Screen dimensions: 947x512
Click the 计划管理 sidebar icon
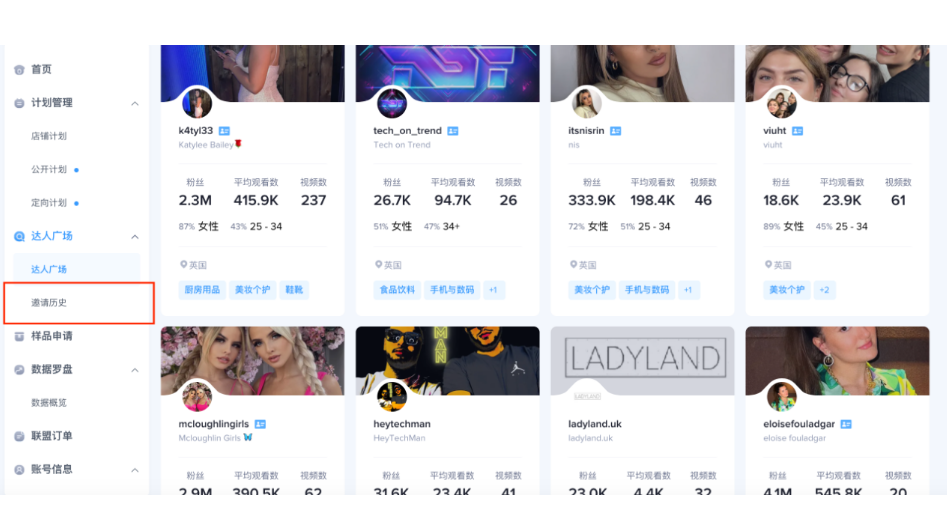click(x=19, y=103)
